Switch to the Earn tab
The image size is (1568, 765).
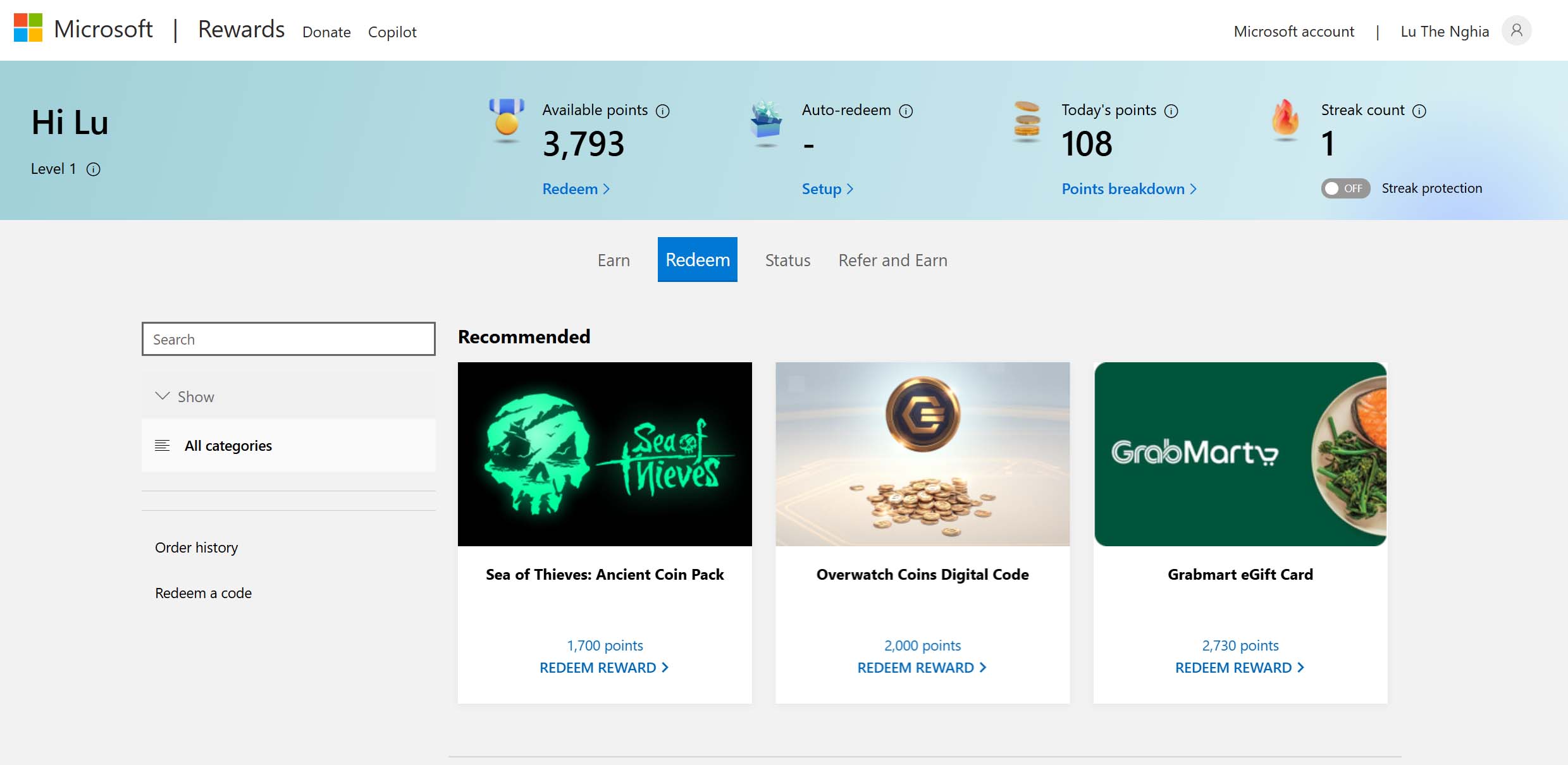click(614, 260)
